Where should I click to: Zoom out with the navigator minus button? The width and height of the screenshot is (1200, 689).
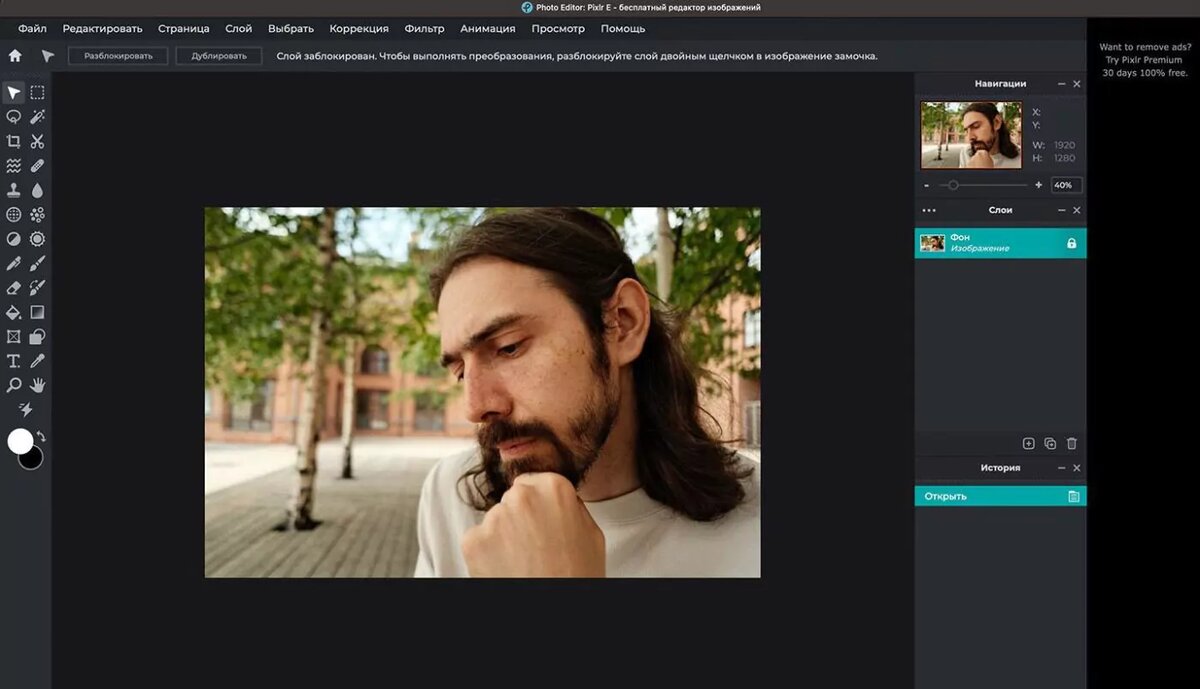927,185
